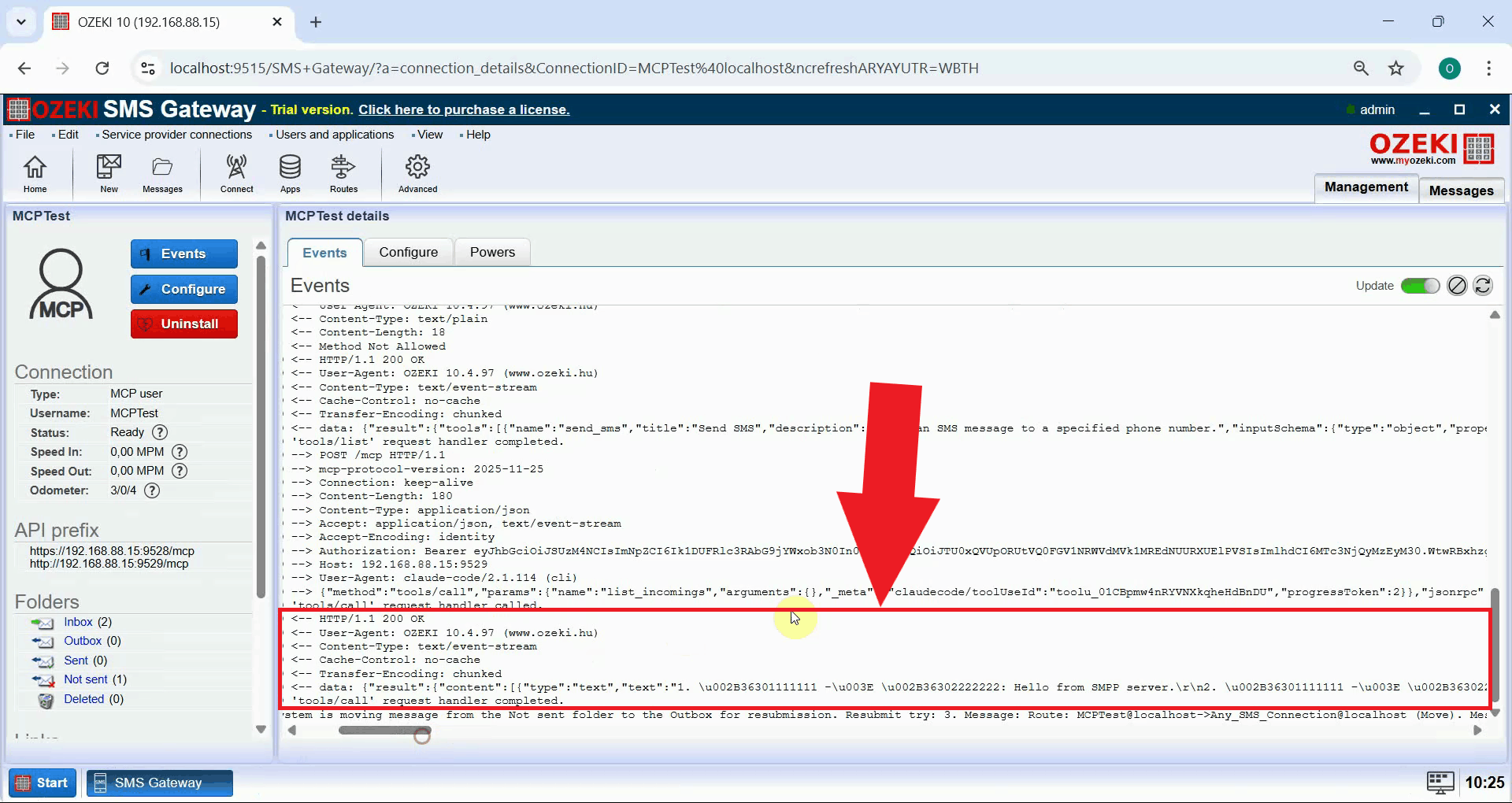Click the blue Configure button
The width and height of the screenshot is (1512, 803).
(184, 289)
